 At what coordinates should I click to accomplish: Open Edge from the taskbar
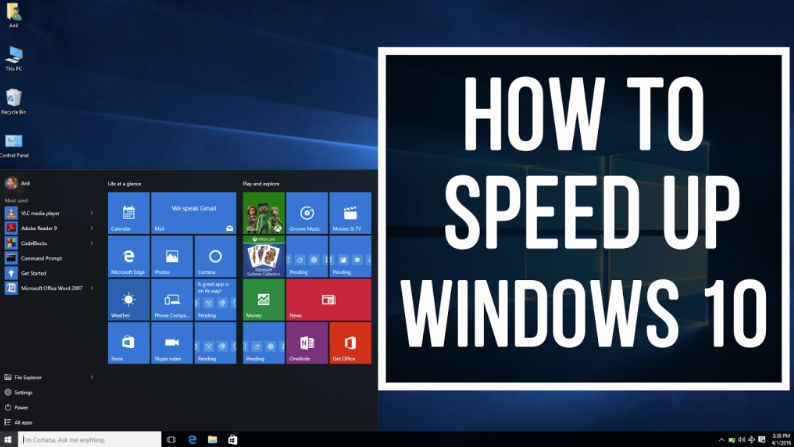192,439
